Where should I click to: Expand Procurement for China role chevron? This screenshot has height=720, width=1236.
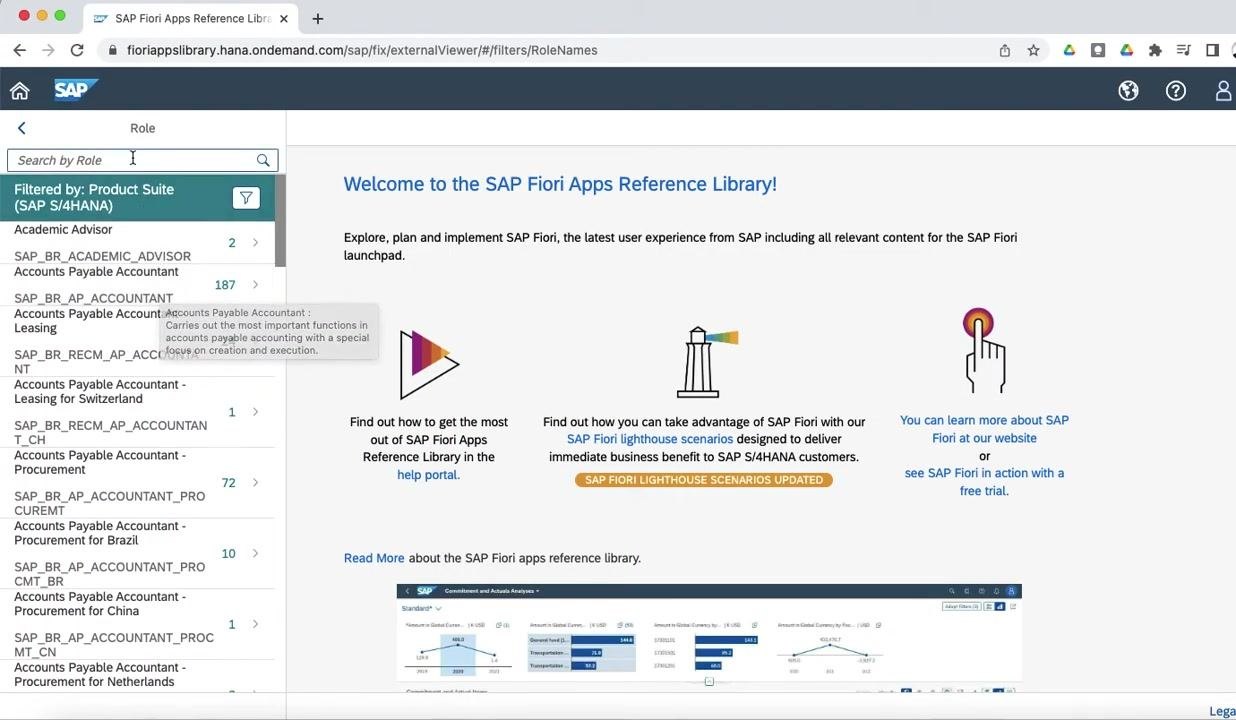click(x=256, y=625)
